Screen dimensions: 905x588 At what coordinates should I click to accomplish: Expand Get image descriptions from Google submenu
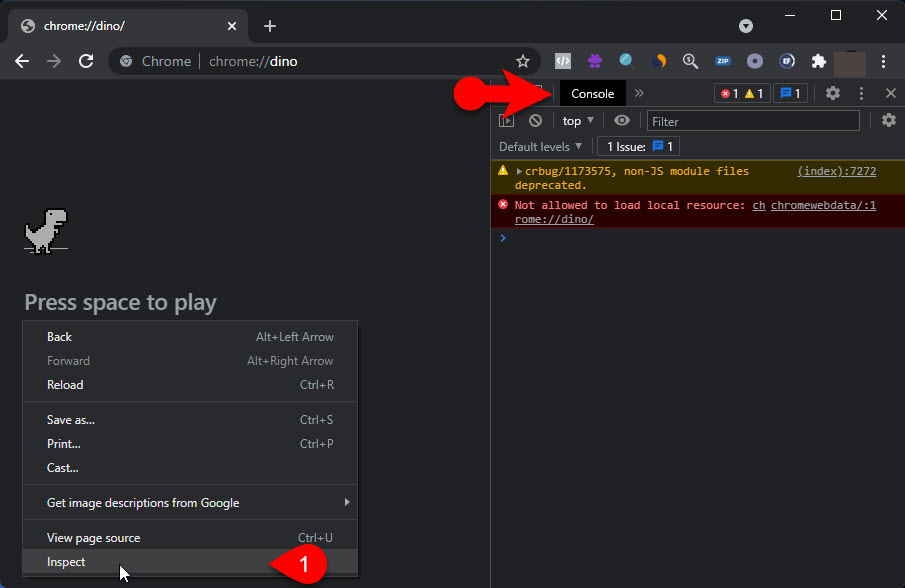pos(190,503)
